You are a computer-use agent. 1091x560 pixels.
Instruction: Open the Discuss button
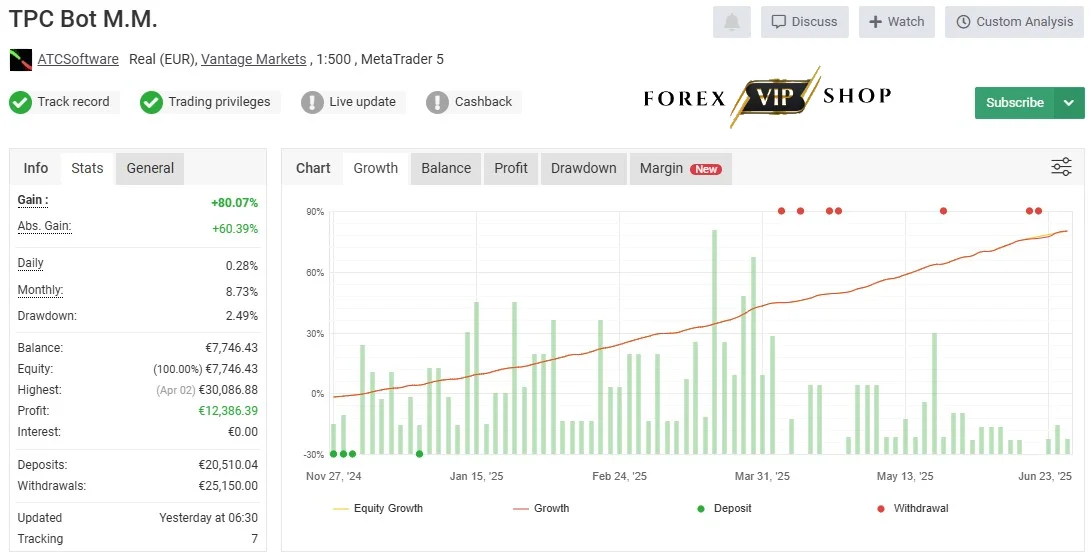(804, 22)
